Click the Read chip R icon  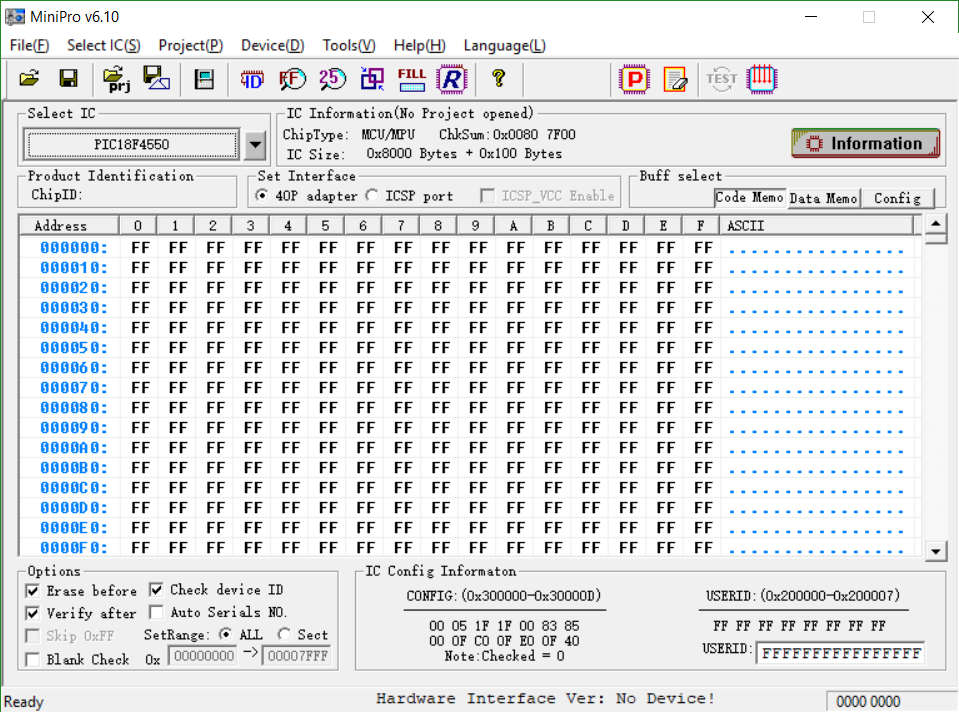(x=451, y=79)
